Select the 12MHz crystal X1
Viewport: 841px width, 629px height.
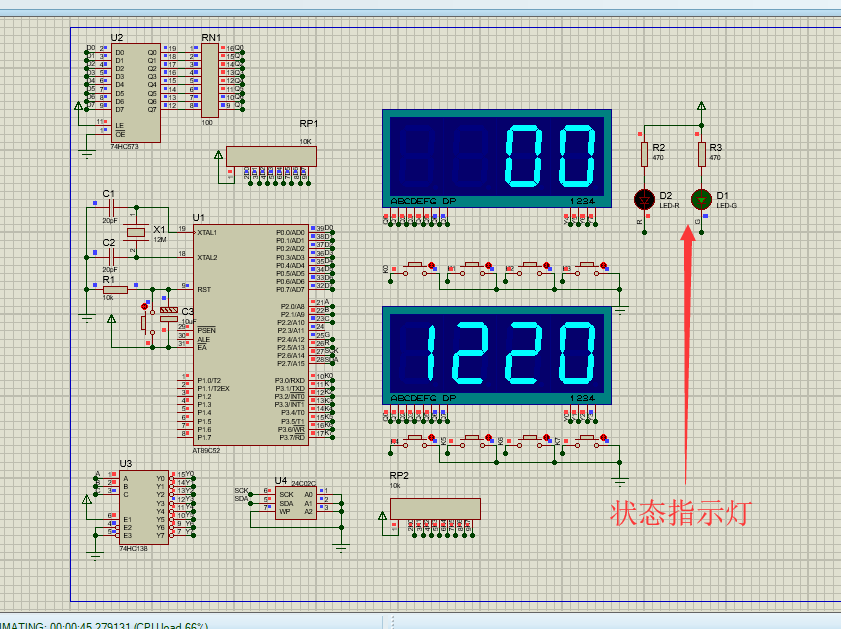[x=135, y=233]
